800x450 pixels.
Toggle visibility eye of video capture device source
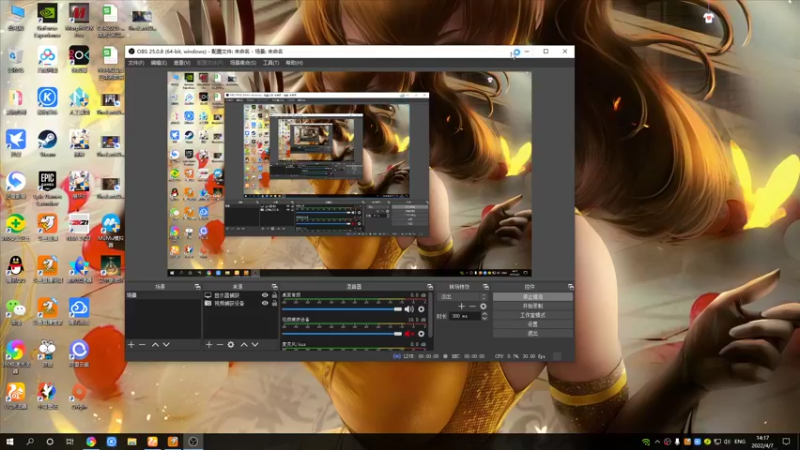pos(265,303)
